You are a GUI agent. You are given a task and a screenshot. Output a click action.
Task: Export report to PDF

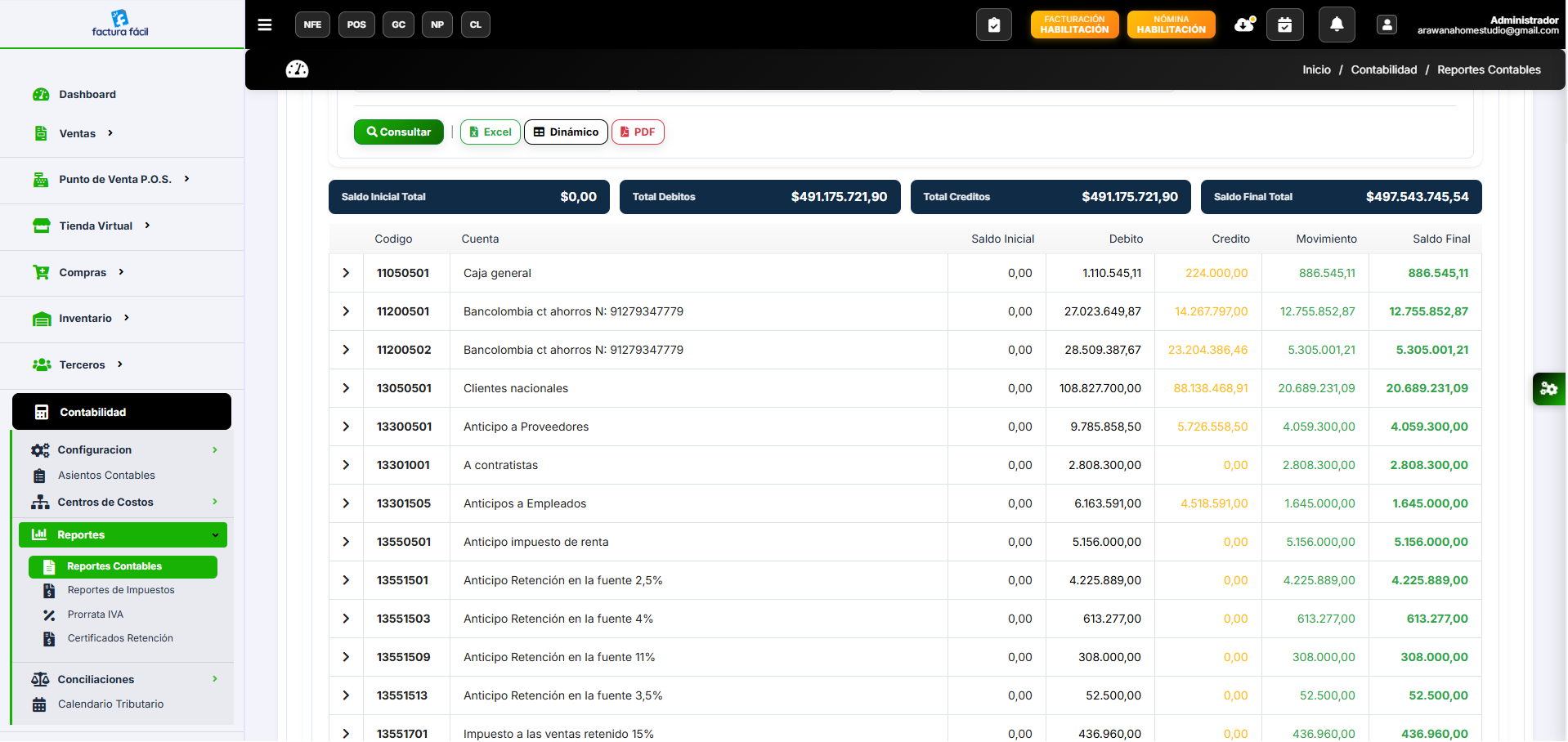638,132
